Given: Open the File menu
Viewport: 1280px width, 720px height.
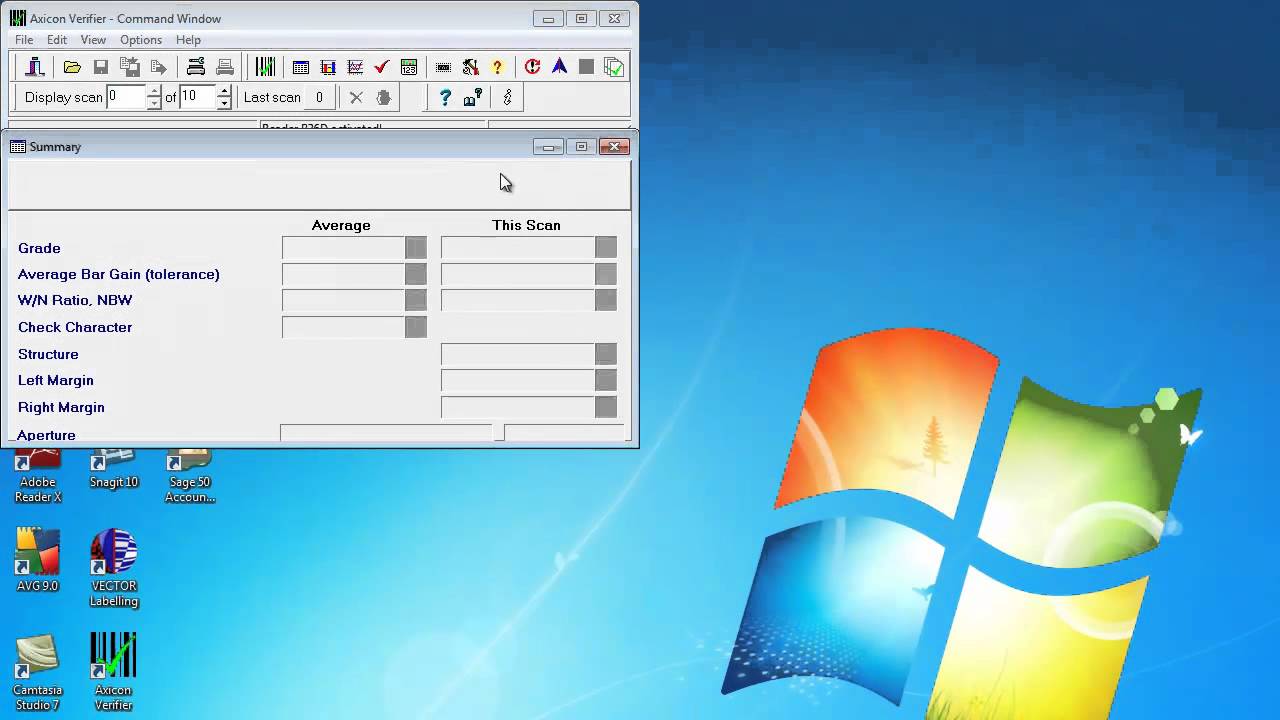Looking at the screenshot, I should tap(24, 40).
